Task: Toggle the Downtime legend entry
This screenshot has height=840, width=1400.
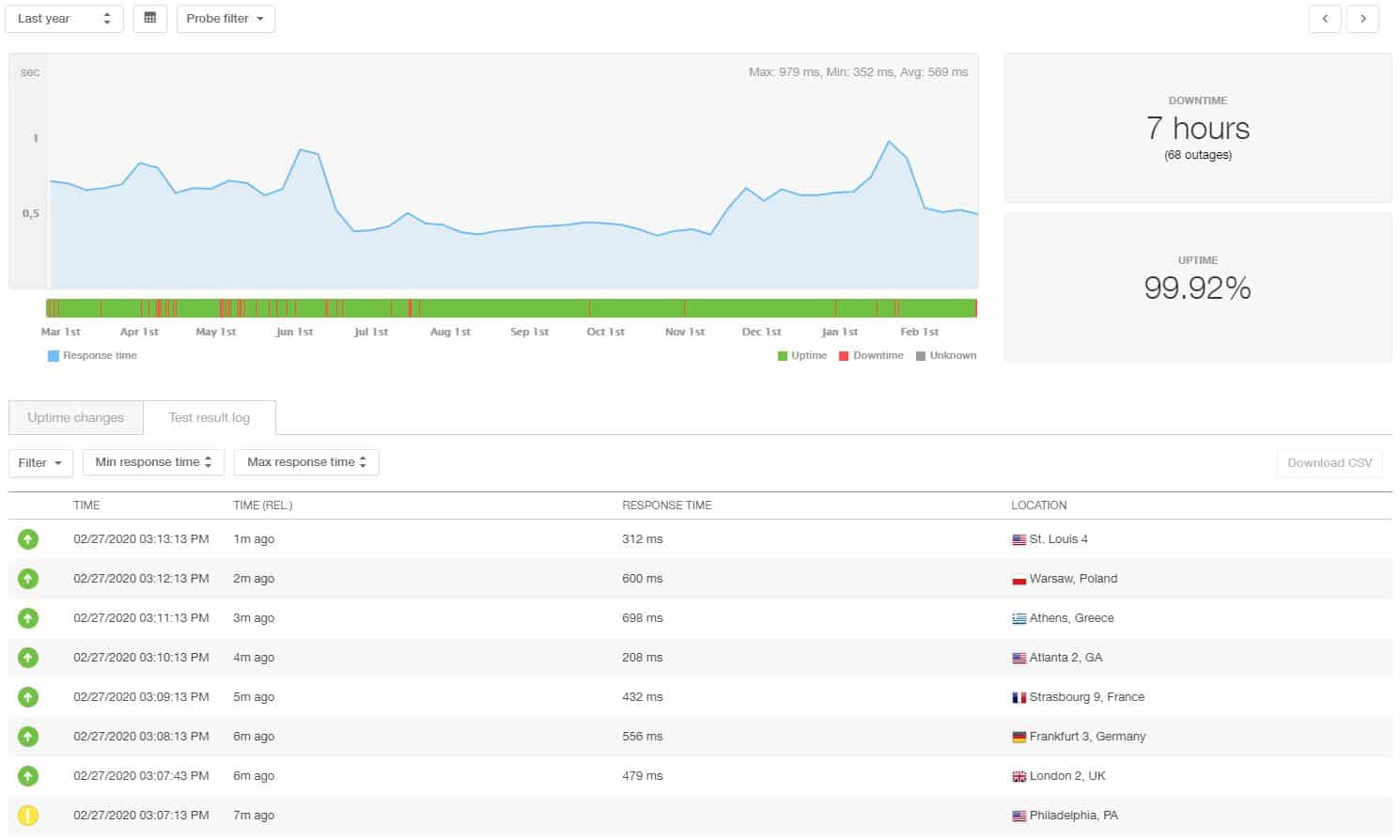Action: coord(871,355)
